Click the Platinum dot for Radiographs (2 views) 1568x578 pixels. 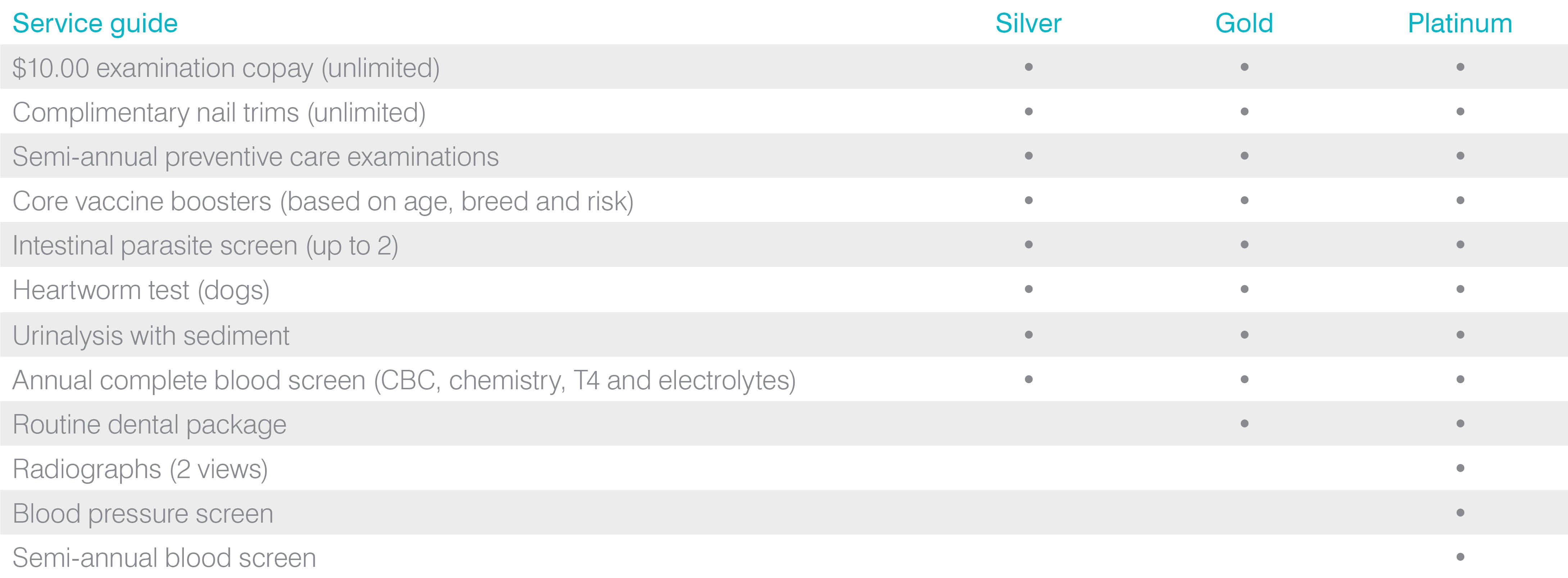tap(1460, 468)
